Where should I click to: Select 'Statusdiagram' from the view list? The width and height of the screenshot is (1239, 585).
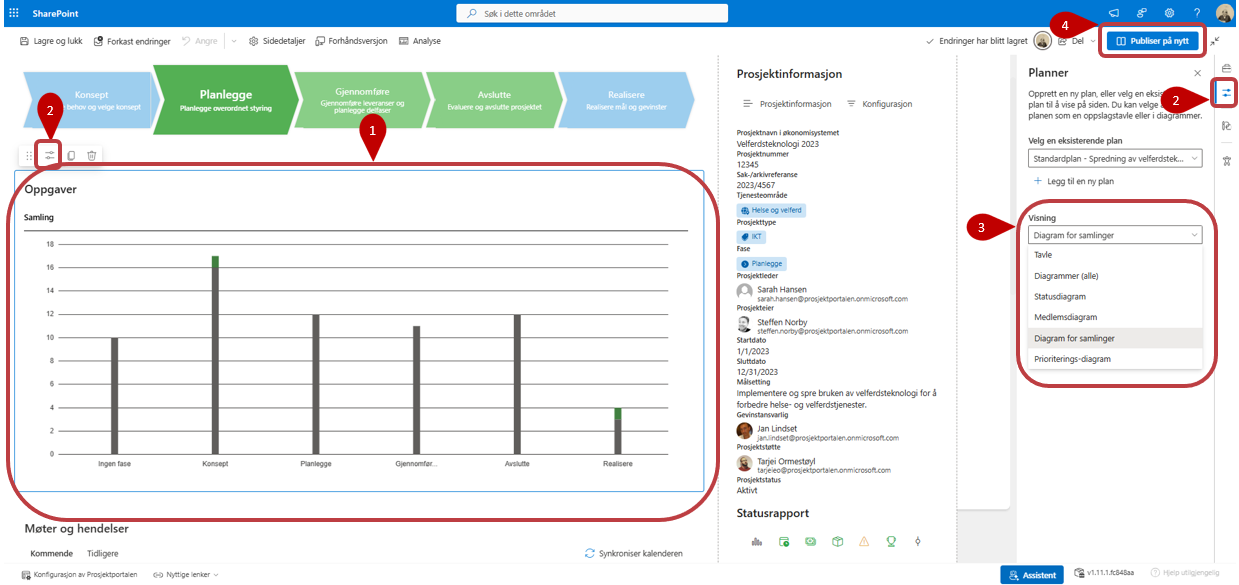[1059, 297]
